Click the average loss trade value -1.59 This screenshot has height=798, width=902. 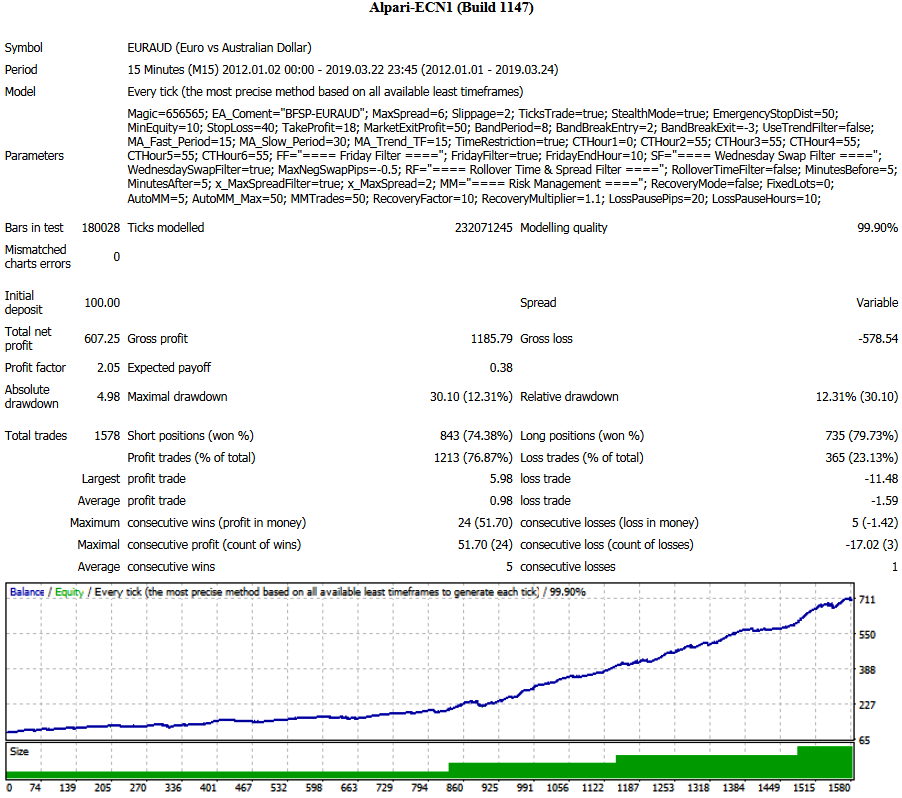[884, 501]
